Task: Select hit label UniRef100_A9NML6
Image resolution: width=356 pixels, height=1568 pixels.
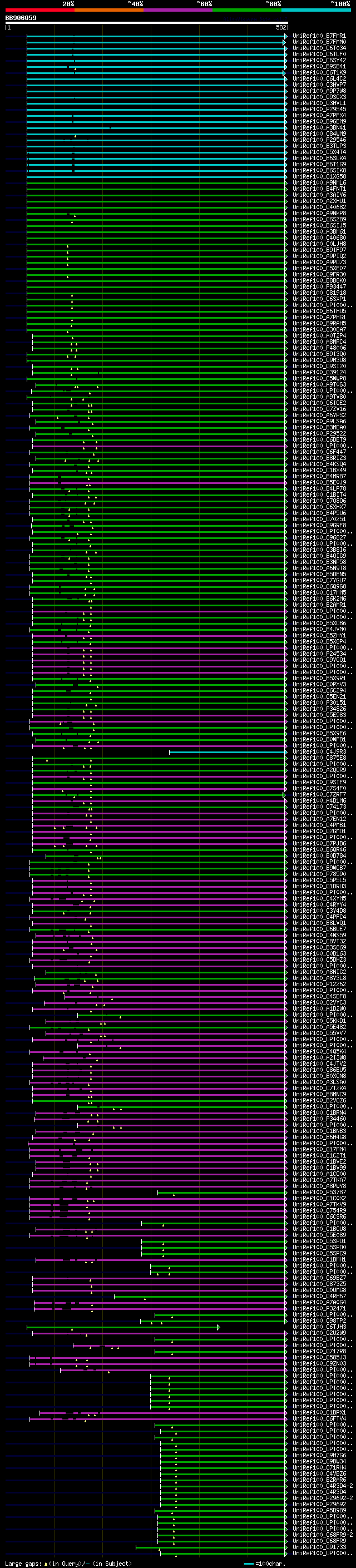Action: (x=319, y=182)
